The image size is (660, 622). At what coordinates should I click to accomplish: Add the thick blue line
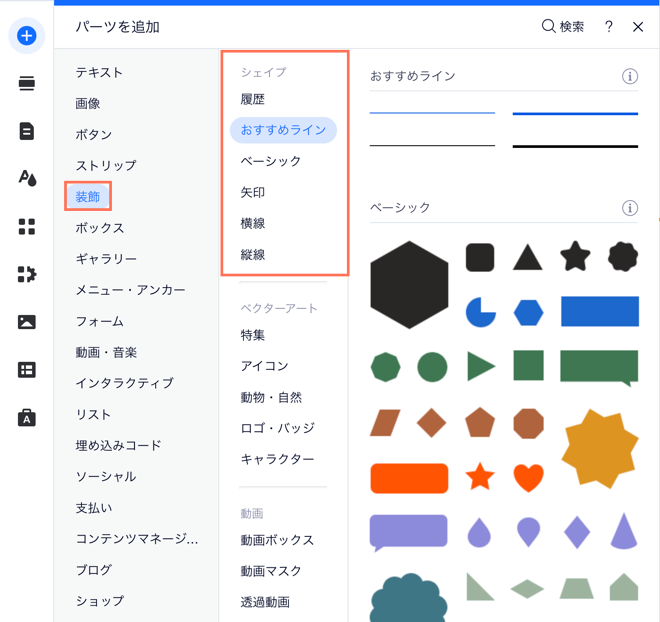point(575,114)
